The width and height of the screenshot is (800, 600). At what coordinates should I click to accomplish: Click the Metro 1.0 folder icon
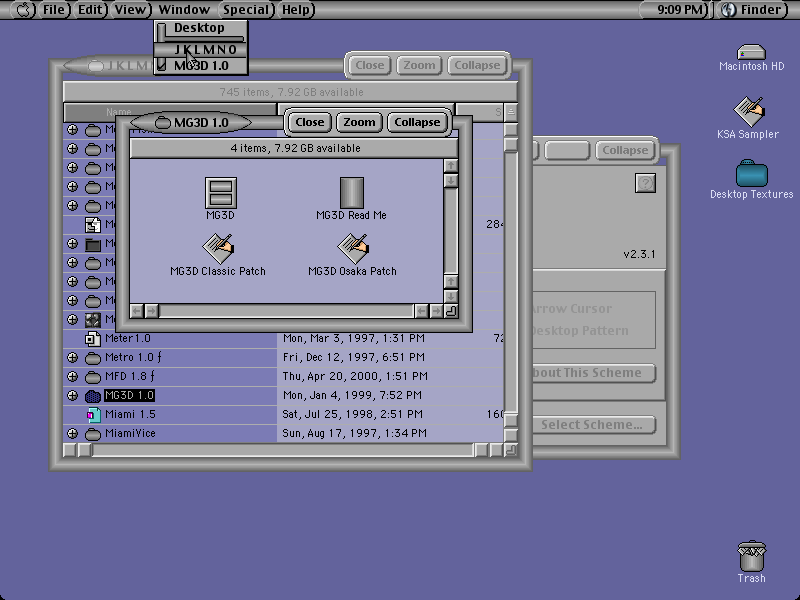pyautogui.click(x=92, y=358)
